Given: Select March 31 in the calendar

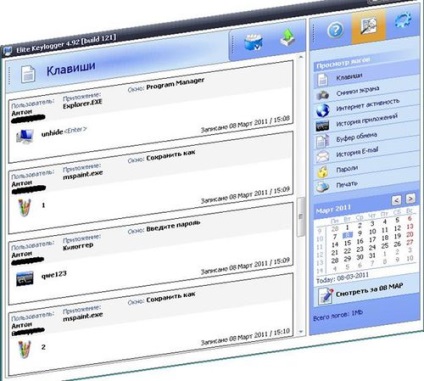Looking at the screenshot, I should pos(372,256).
